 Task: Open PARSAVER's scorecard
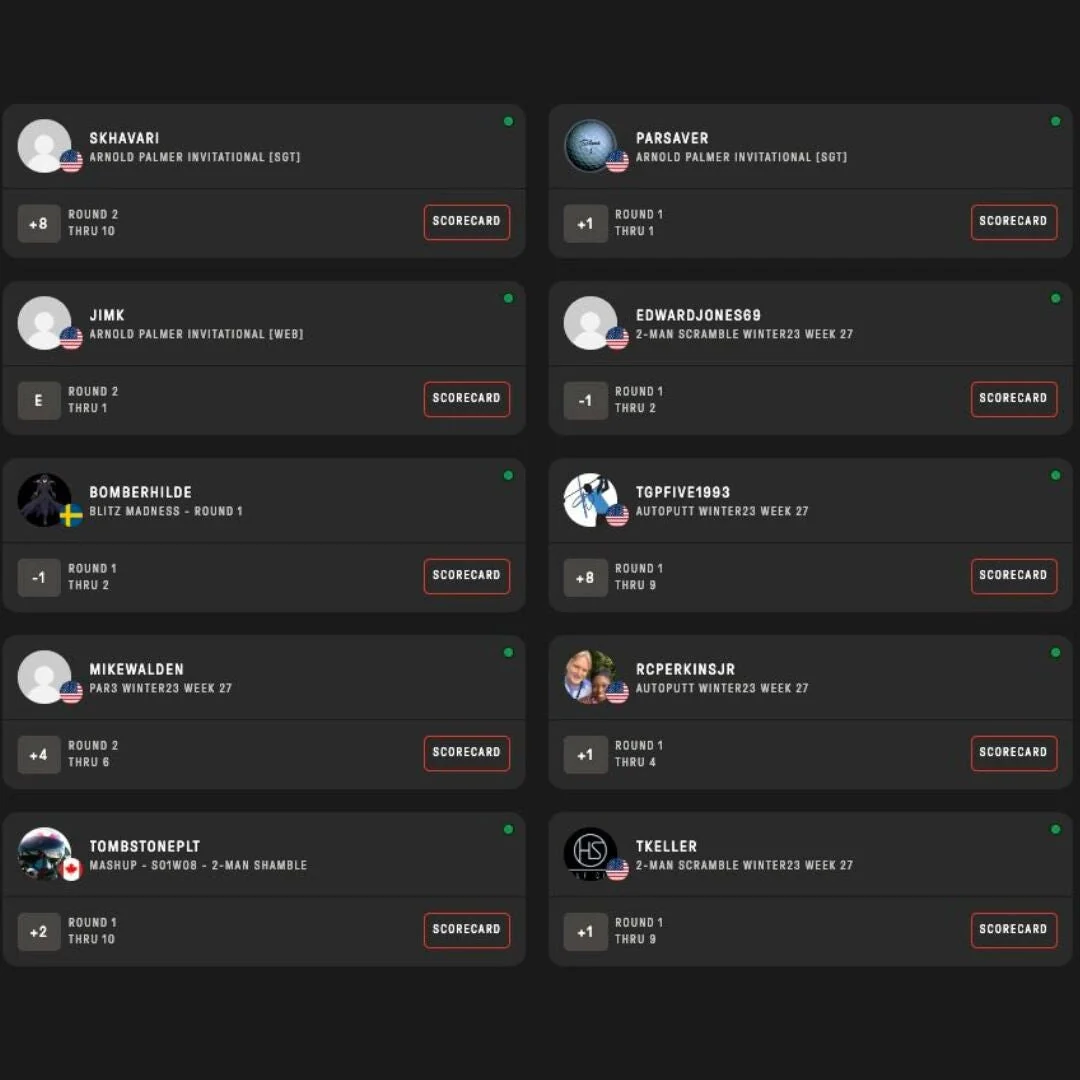click(1013, 222)
